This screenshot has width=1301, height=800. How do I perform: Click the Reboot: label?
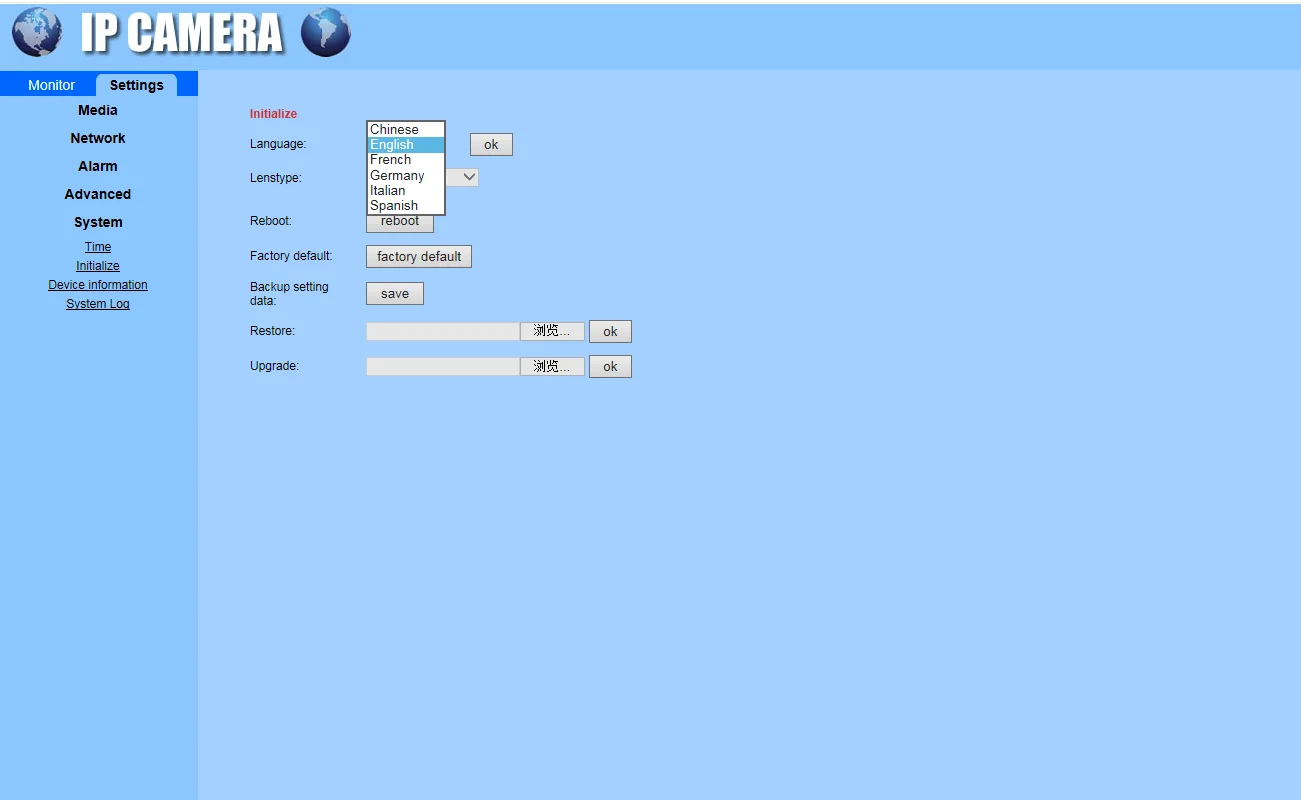[271, 221]
